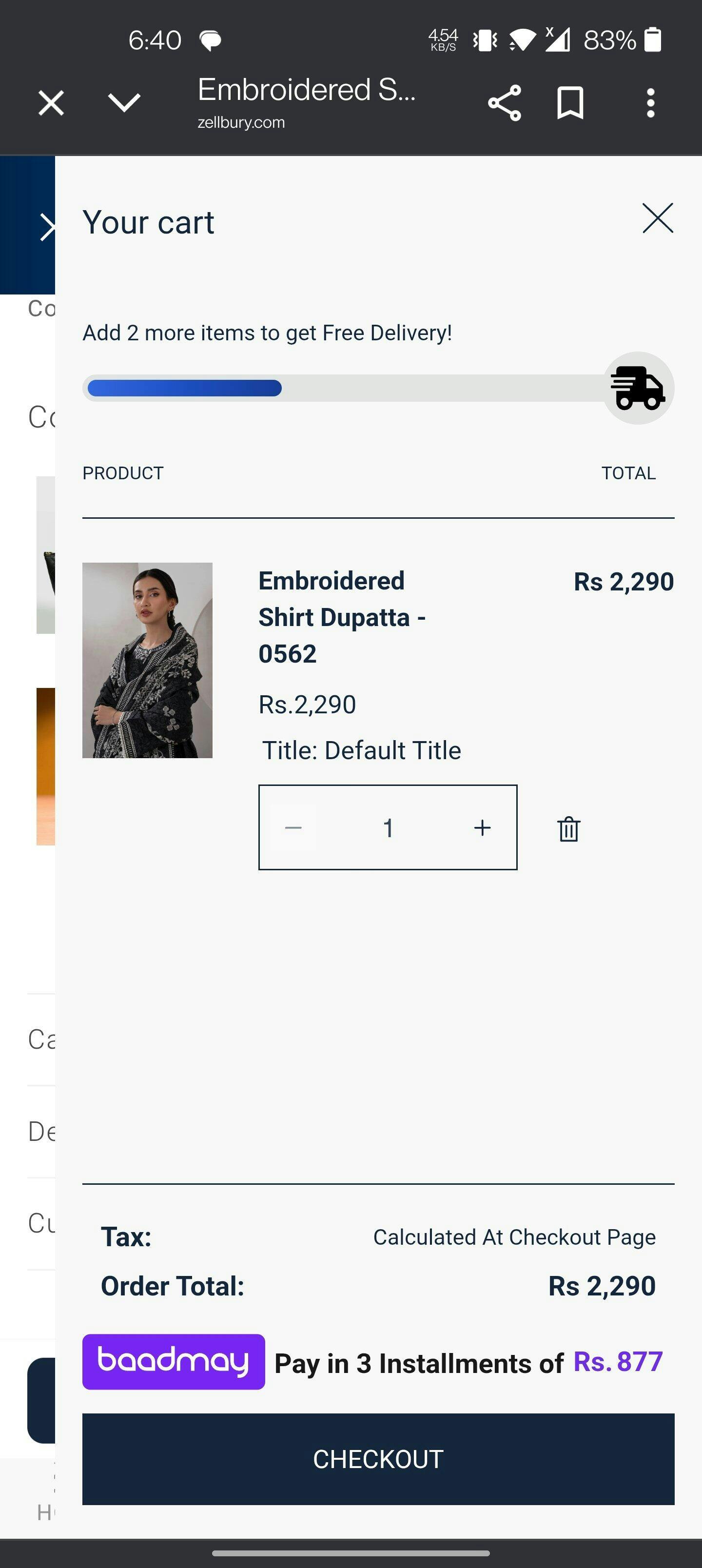
Task: Close the in-app browser tab
Action: tap(51, 103)
